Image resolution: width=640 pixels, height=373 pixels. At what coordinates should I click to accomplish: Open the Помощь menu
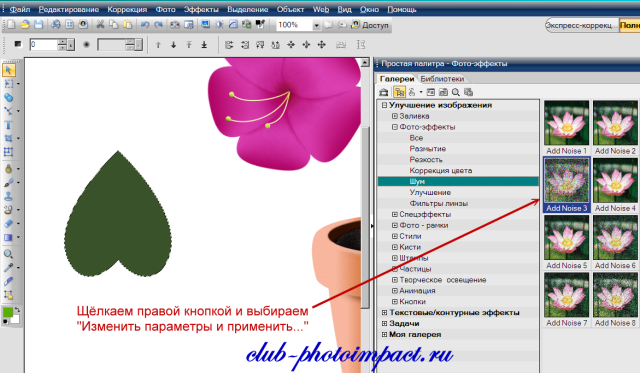point(402,9)
